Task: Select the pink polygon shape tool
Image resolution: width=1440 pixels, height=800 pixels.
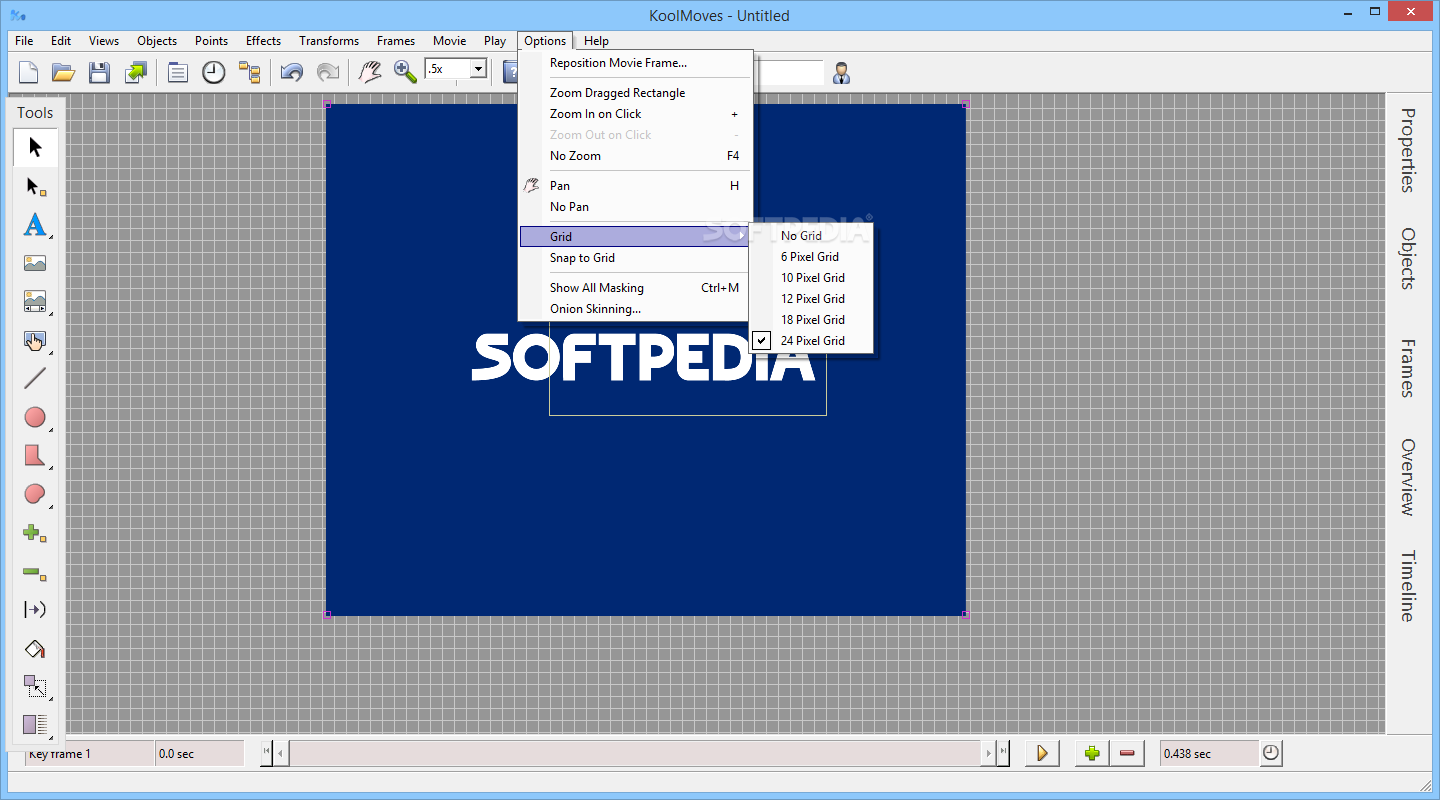Action: (x=35, y=456)
